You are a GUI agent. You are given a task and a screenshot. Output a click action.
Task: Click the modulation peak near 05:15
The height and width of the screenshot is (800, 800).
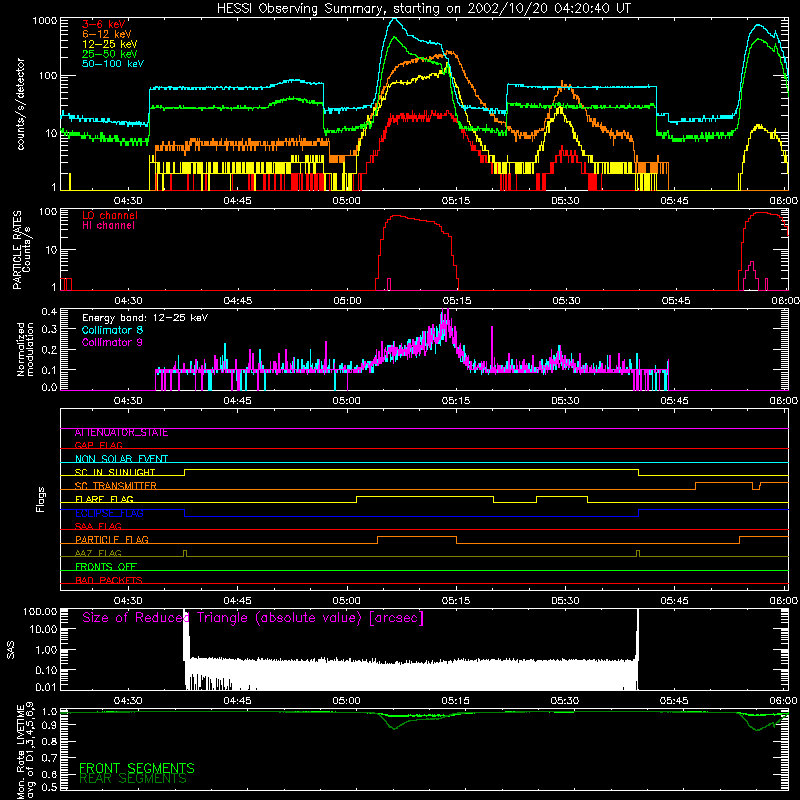tap(445, 319)
